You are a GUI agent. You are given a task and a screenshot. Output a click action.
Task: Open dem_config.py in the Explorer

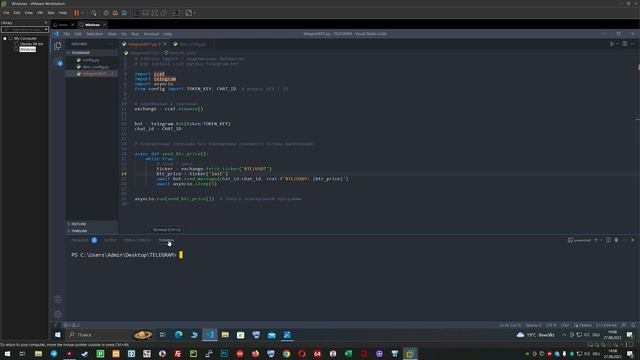click(x=96, y=67)
